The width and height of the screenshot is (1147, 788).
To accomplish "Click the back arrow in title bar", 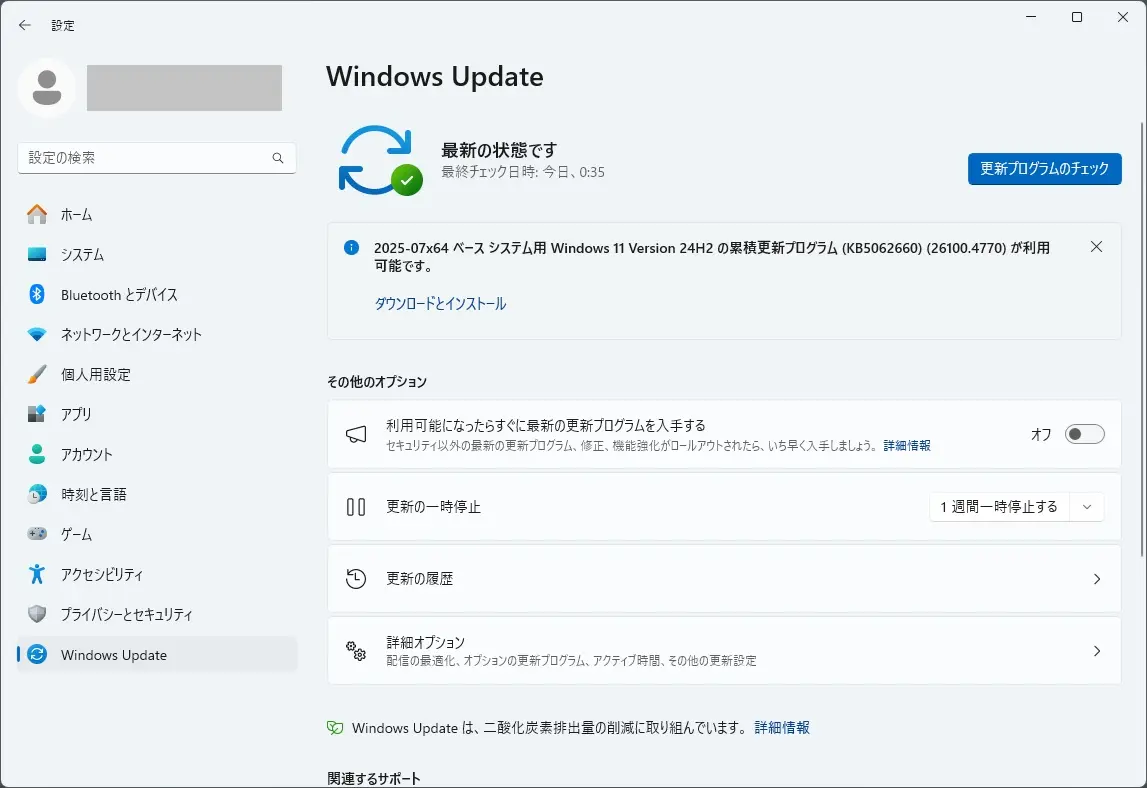I will pyautogui.click(x=25, y=26).
